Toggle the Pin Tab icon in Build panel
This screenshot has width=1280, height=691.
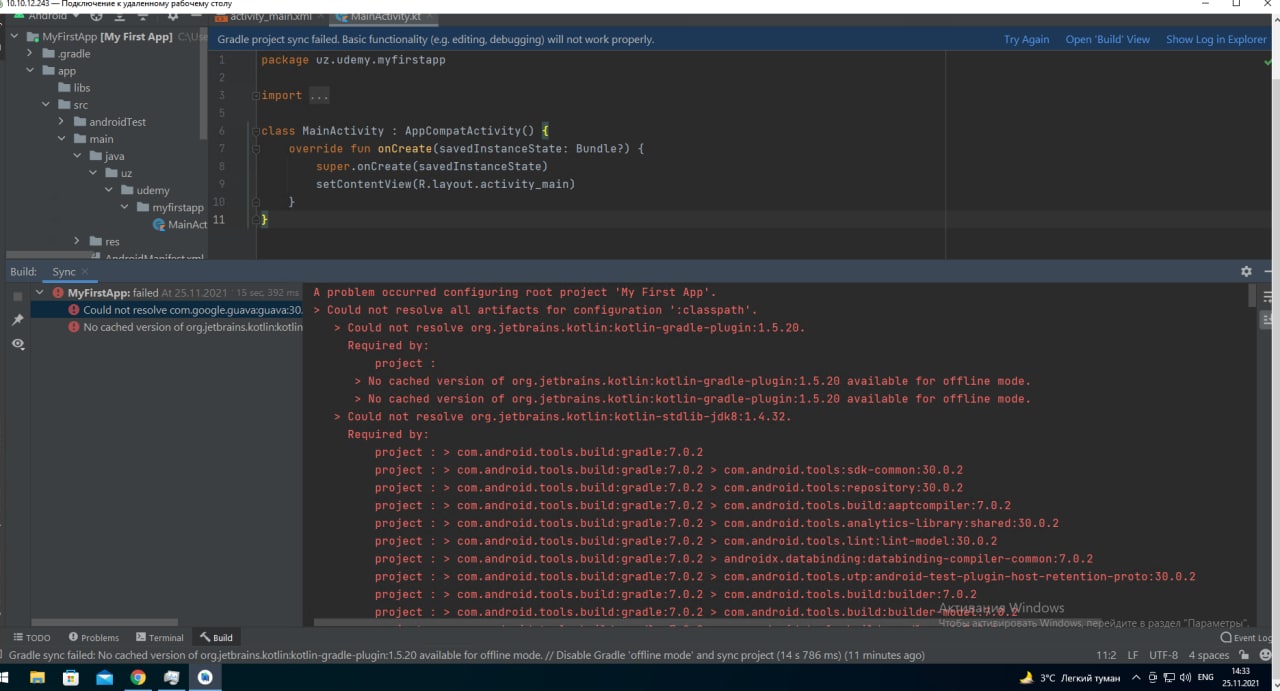17,320
